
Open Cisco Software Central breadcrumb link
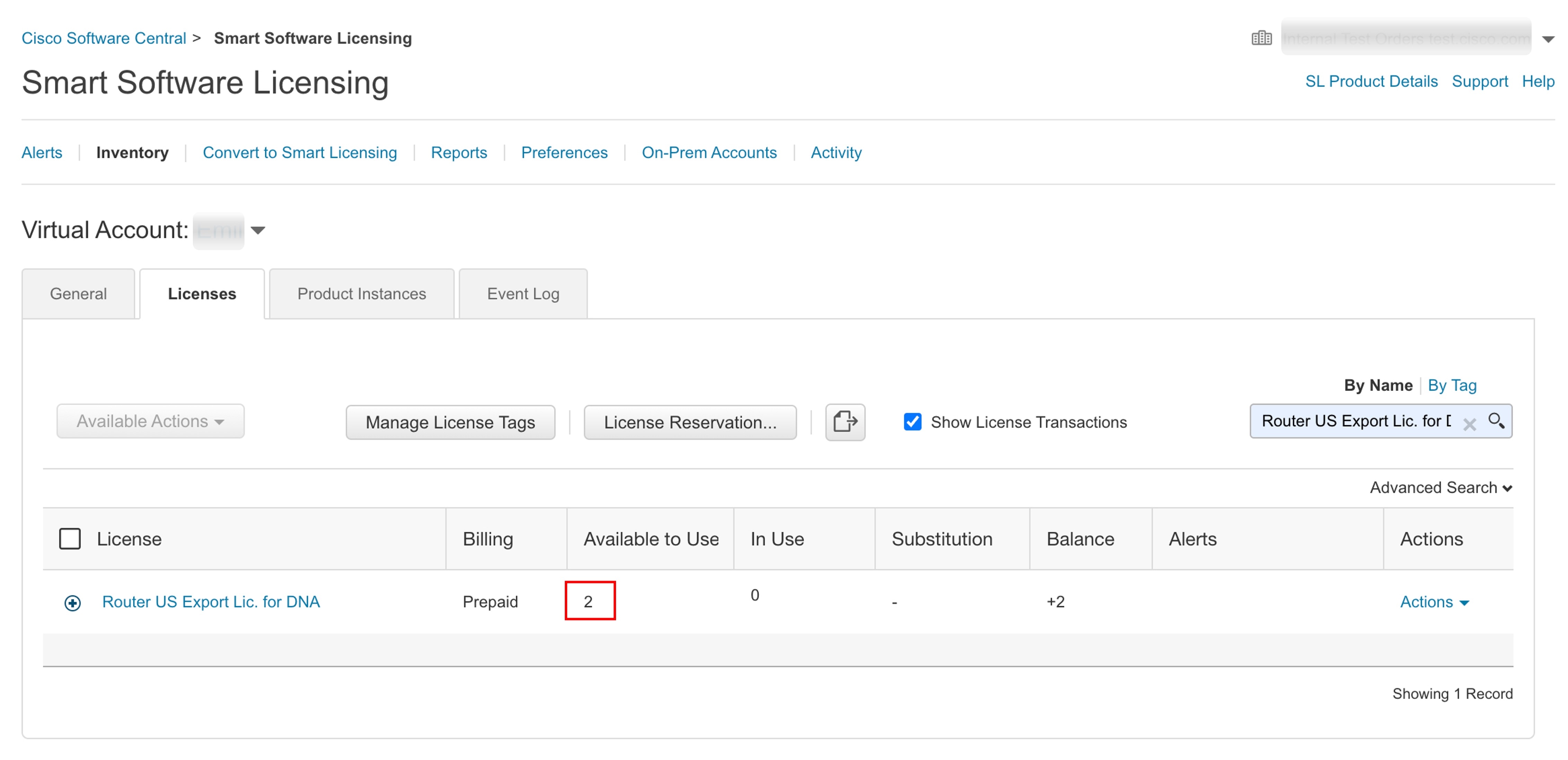point(104,38)
